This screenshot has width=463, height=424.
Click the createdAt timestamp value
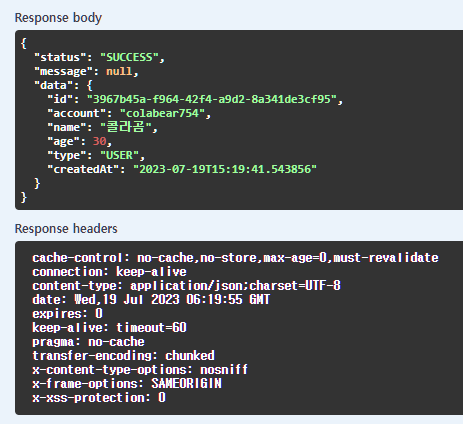point(225,169)
